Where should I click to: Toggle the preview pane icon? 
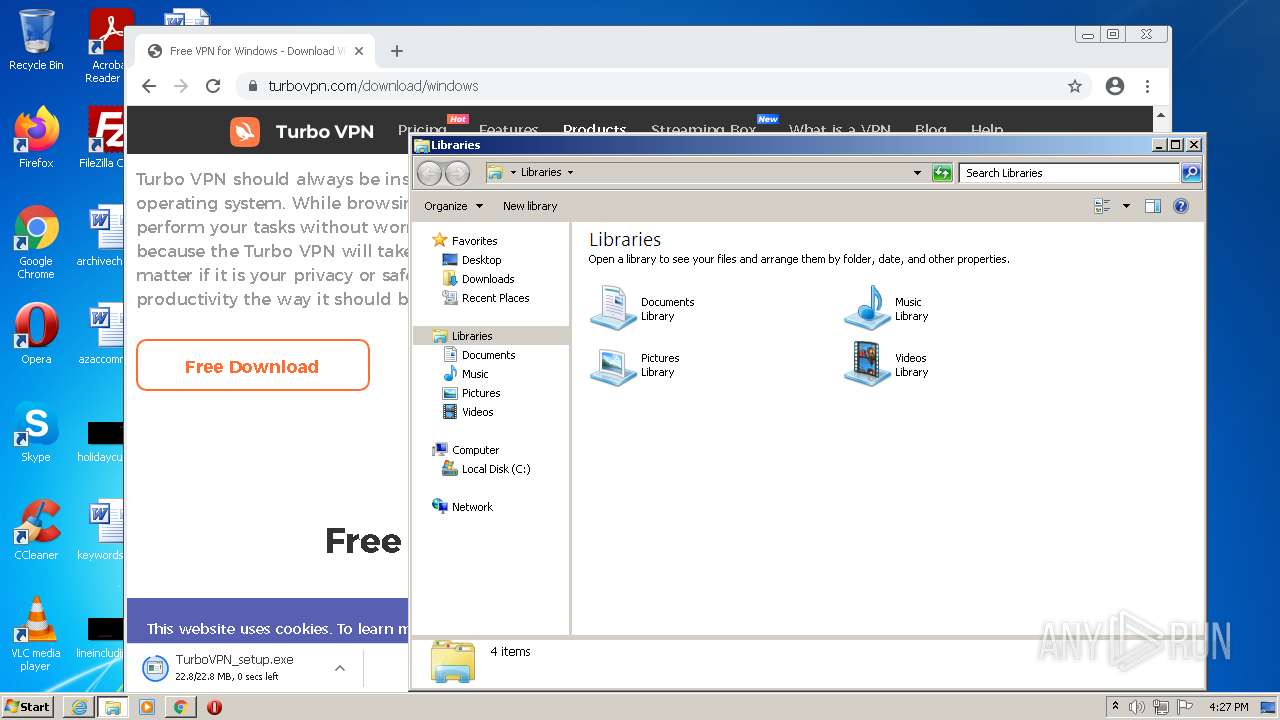1152,206
